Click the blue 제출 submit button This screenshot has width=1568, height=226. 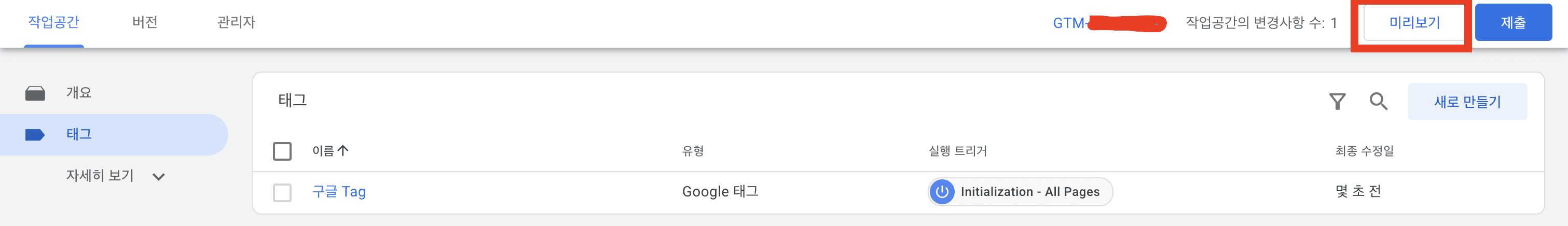[1512, 23]
